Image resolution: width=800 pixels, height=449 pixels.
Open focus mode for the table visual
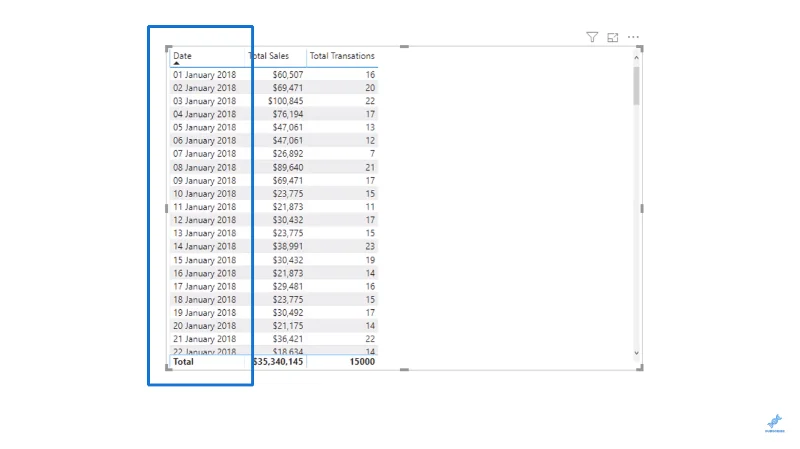click(x=613, y=37)
